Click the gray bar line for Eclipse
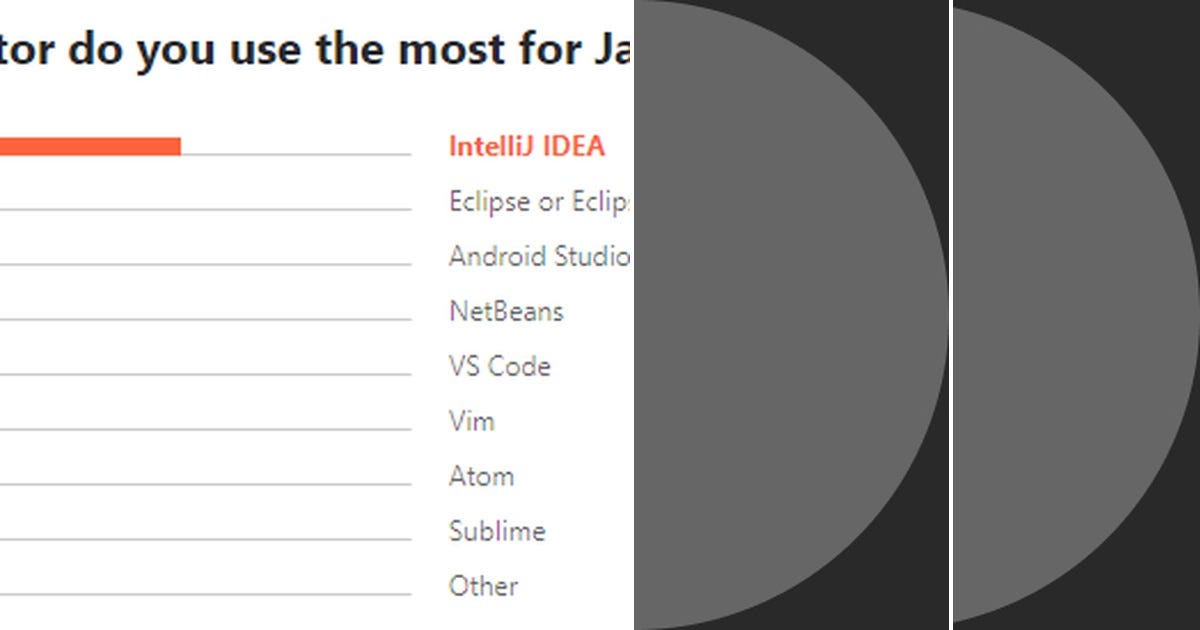This screenshot has height=630, width=1200. tap(205, 209)
